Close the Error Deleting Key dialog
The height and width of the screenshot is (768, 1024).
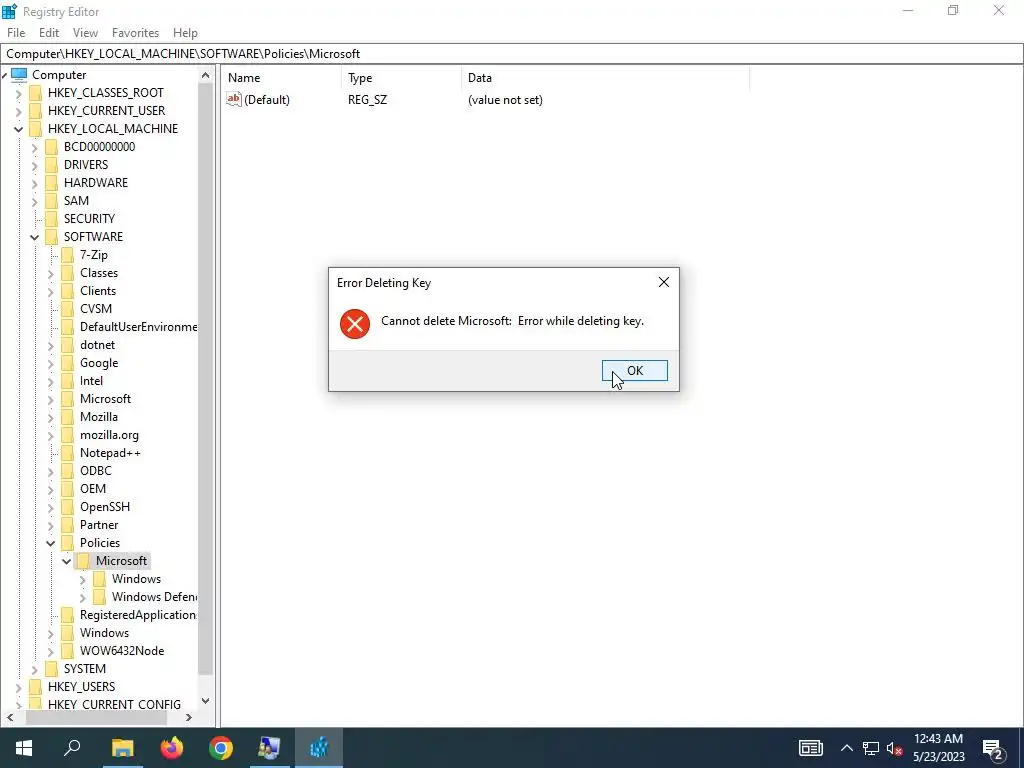click(x=664, y=282)
